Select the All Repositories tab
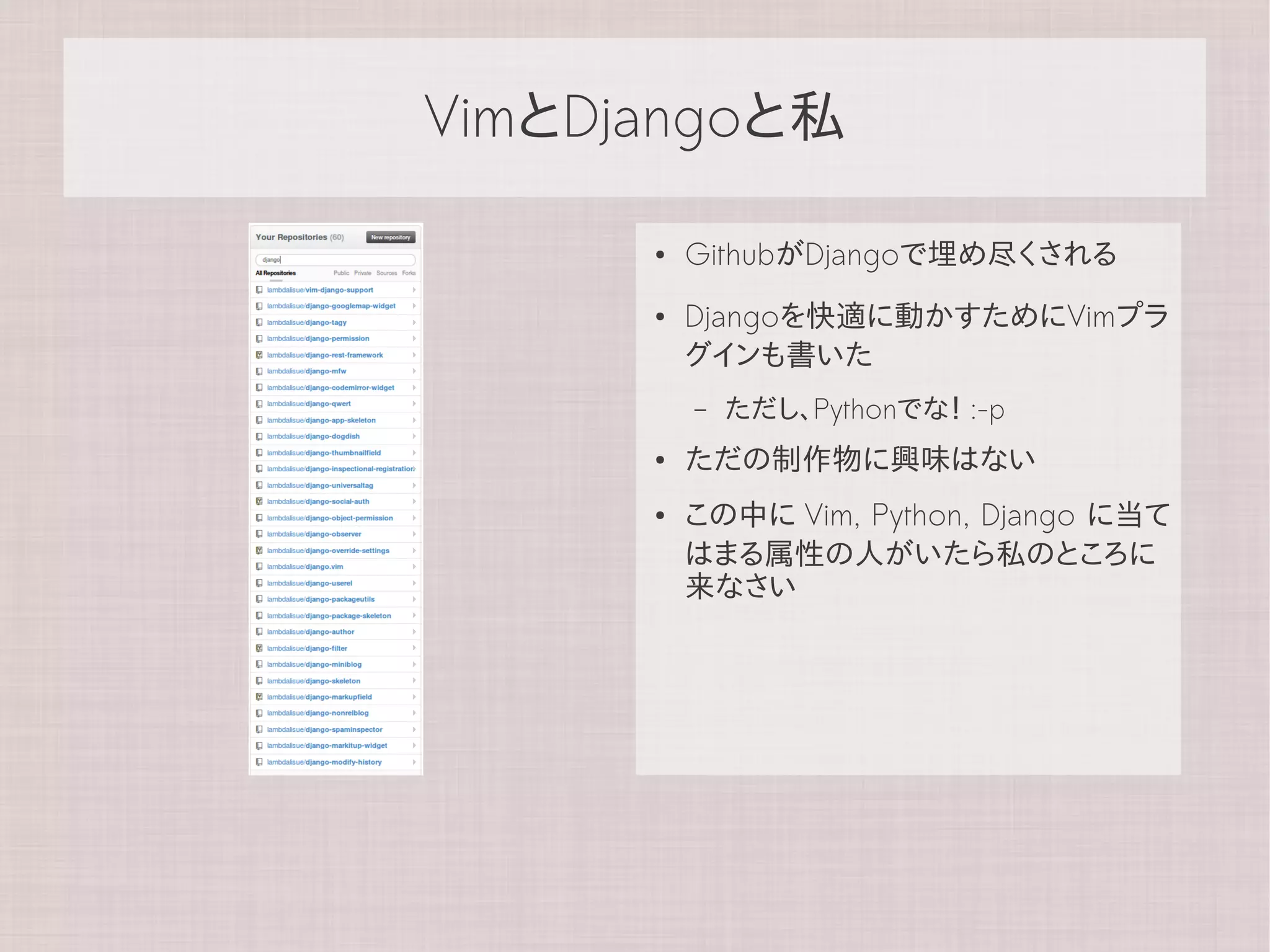Viewport: 1270px width, 952px height. pyautogui.click(x=276, y=273)
